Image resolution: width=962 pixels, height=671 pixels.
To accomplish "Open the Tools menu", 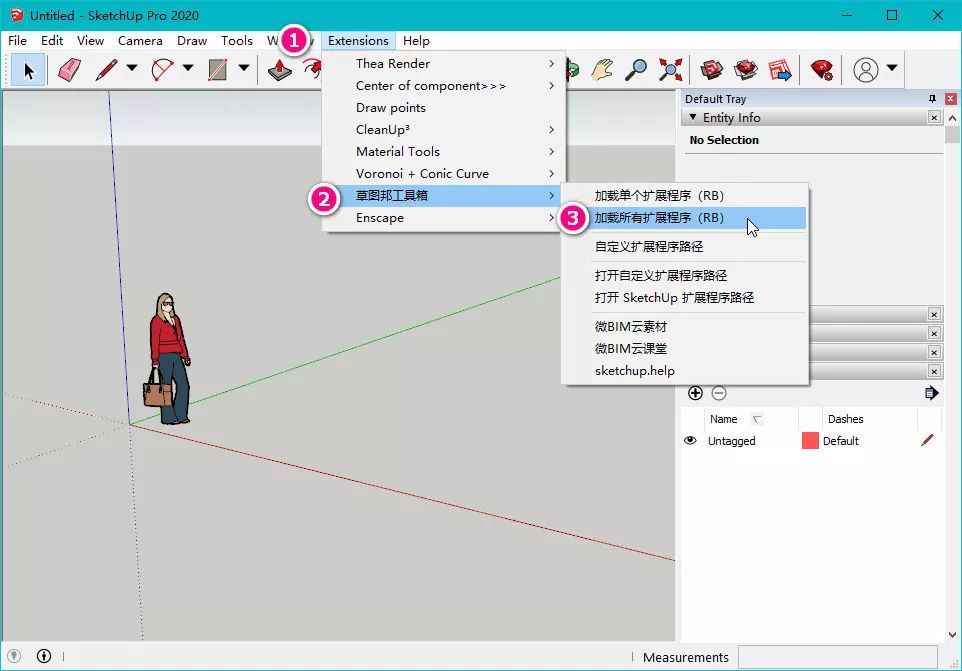I will click(x=237, y=40).
